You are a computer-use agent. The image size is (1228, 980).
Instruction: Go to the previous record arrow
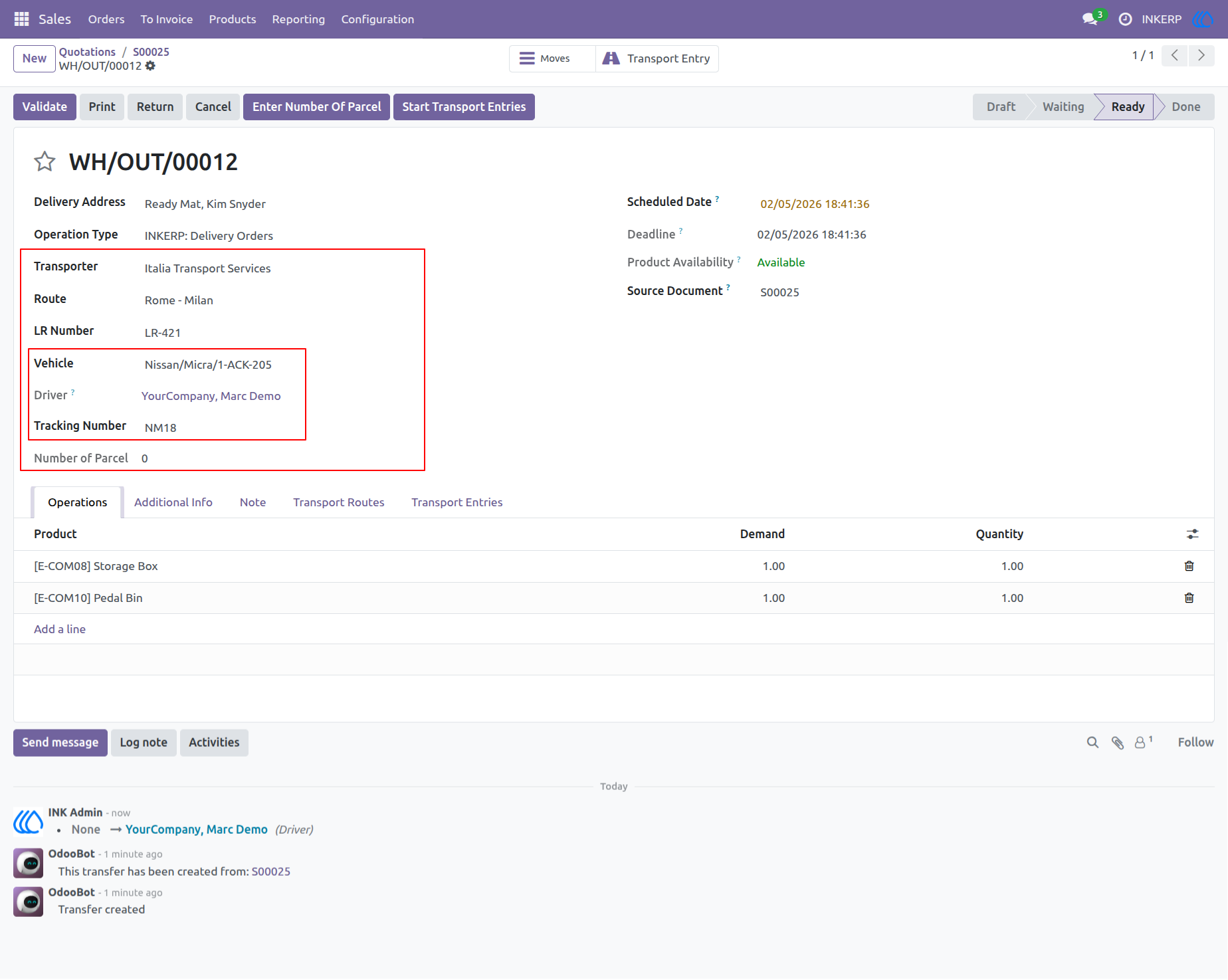(1175, 56)
